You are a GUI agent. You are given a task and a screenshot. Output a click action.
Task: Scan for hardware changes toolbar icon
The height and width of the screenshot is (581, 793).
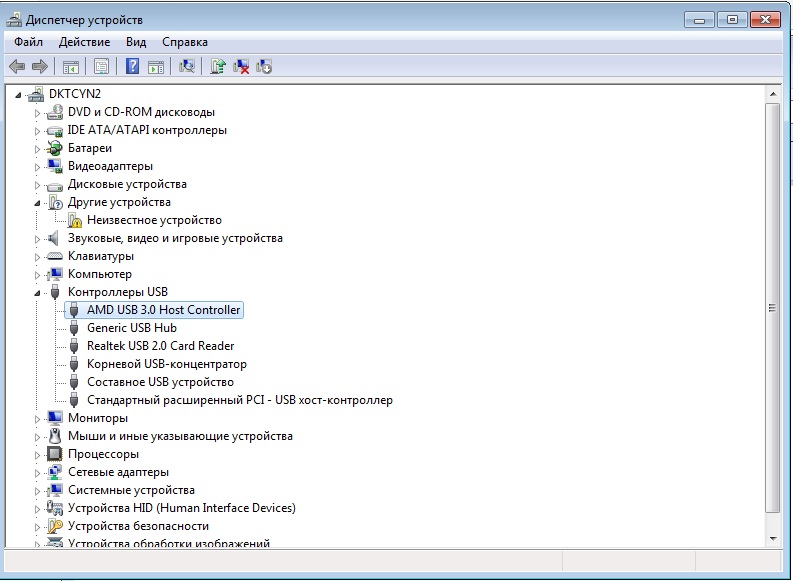pyautogui.click(x=187, y=66)
